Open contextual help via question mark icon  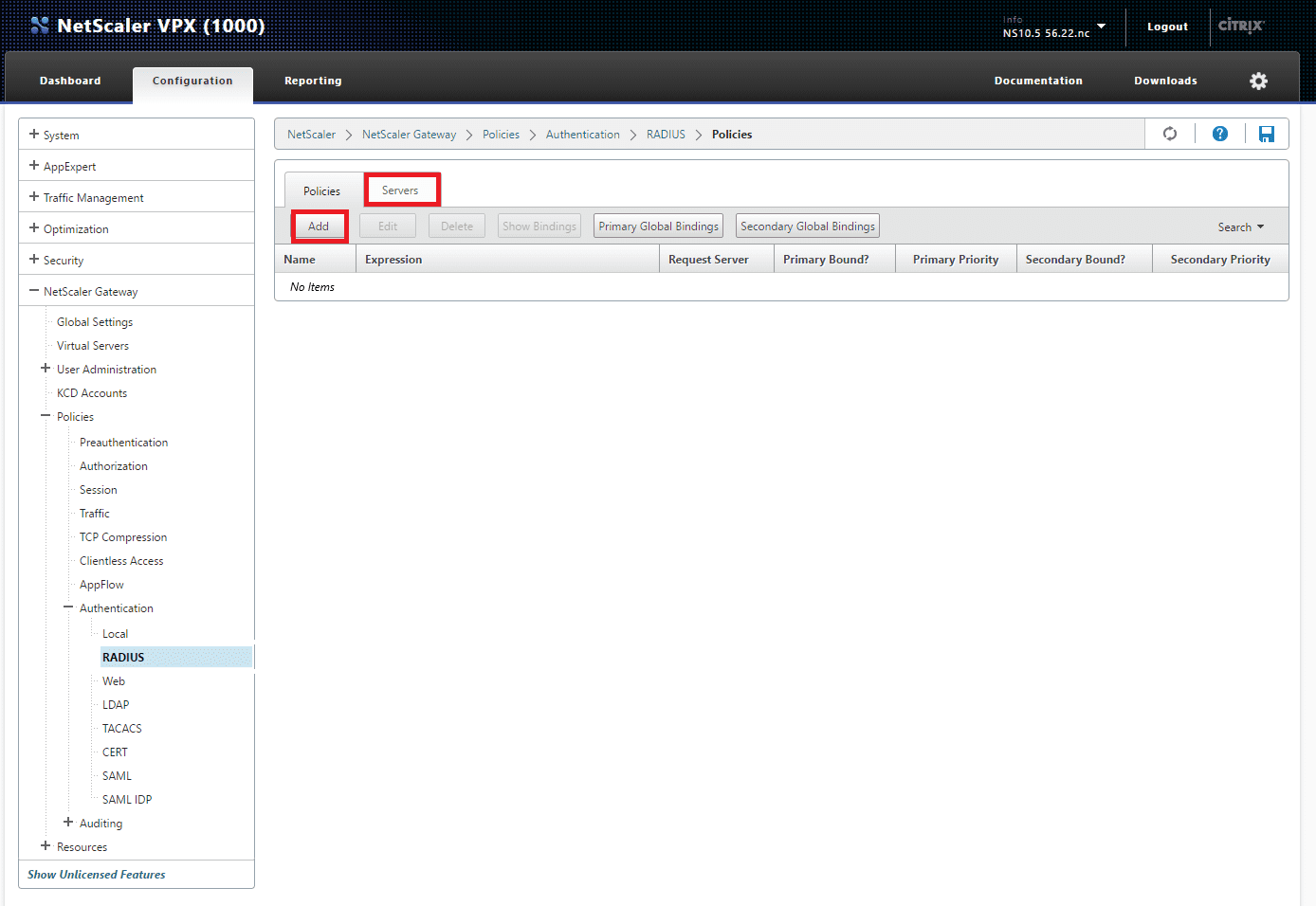1219,134
